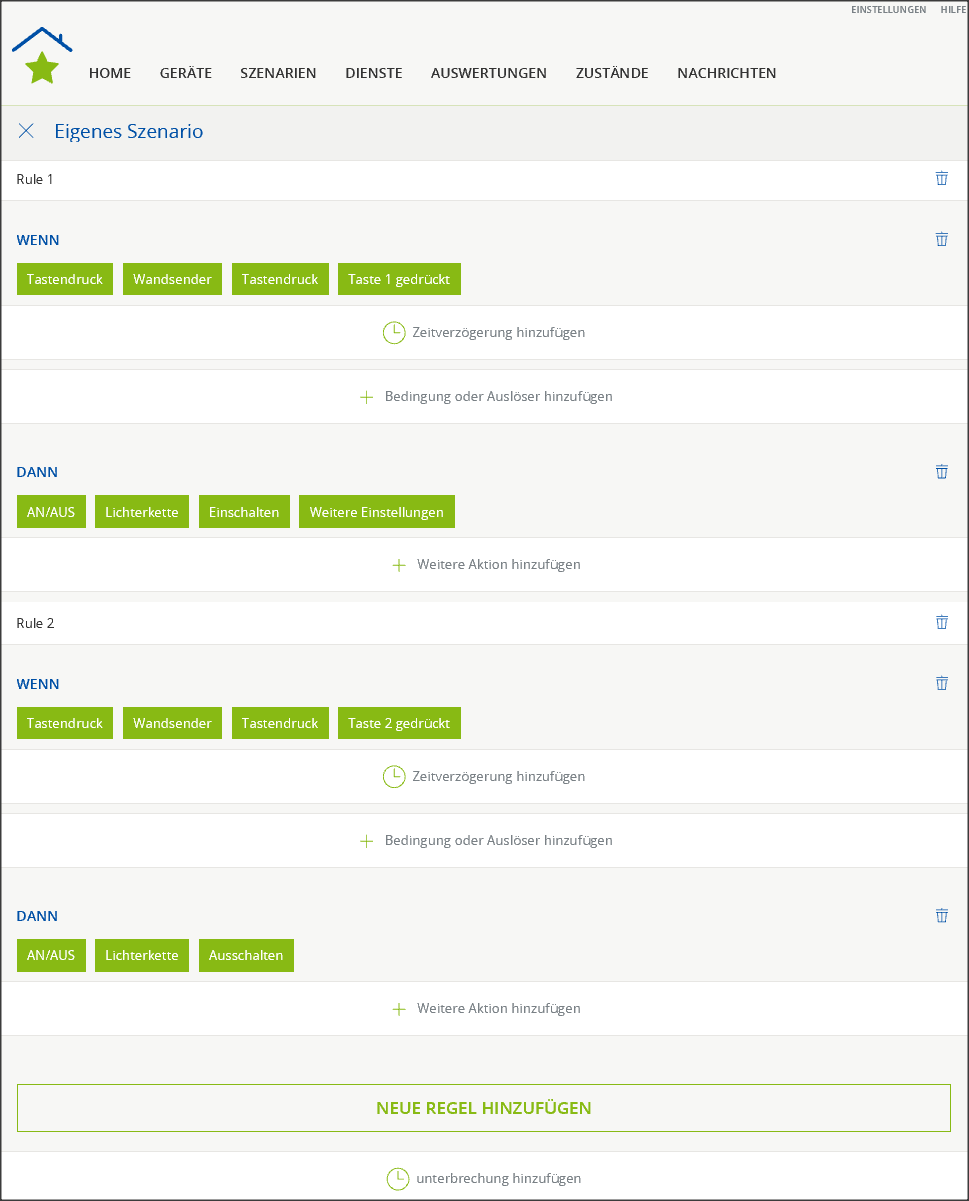Delete the DANN section of Rule 1
969x1201 pixels.
[x=941, y=471]
